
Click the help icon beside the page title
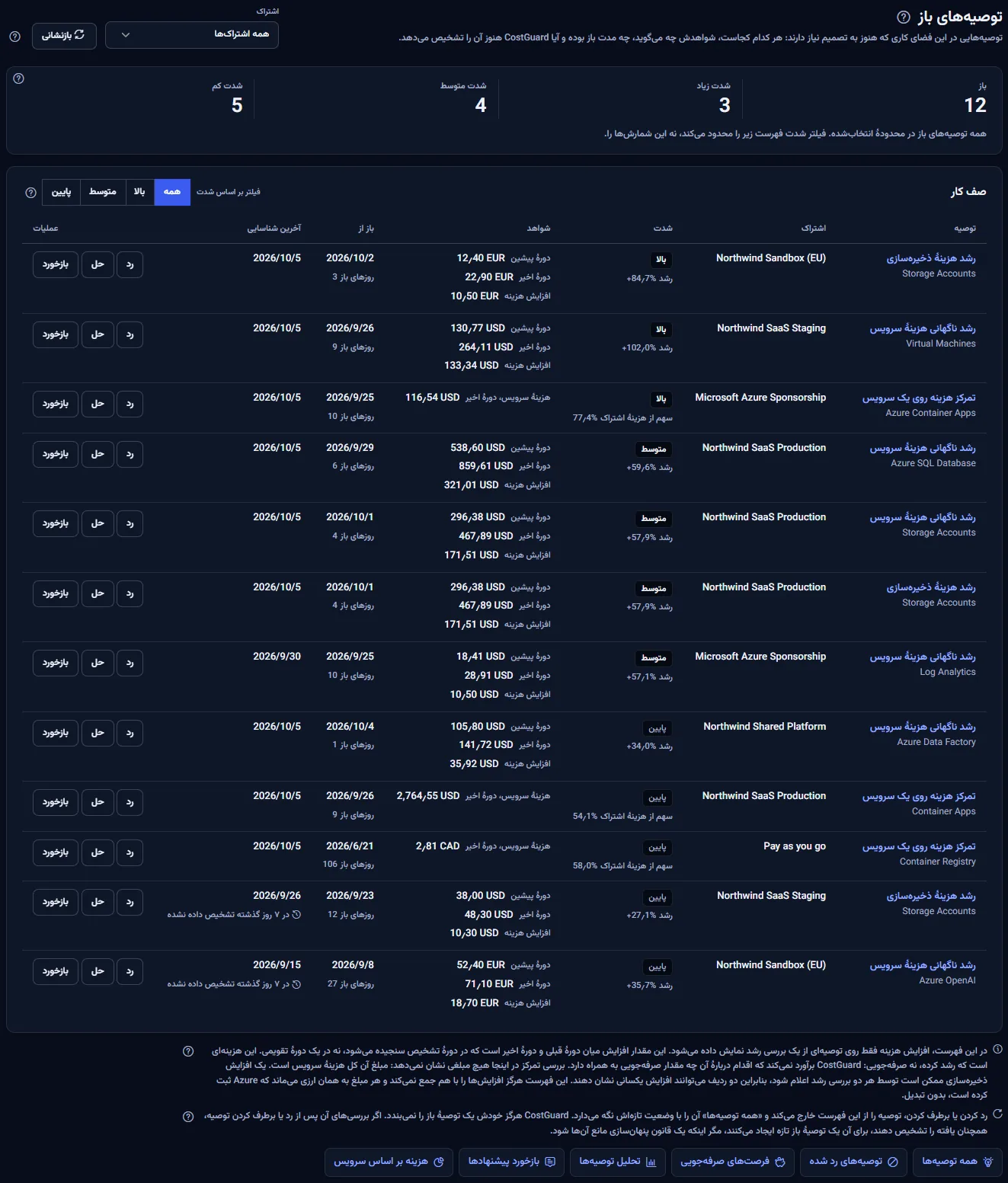click(x=903, y=17)
